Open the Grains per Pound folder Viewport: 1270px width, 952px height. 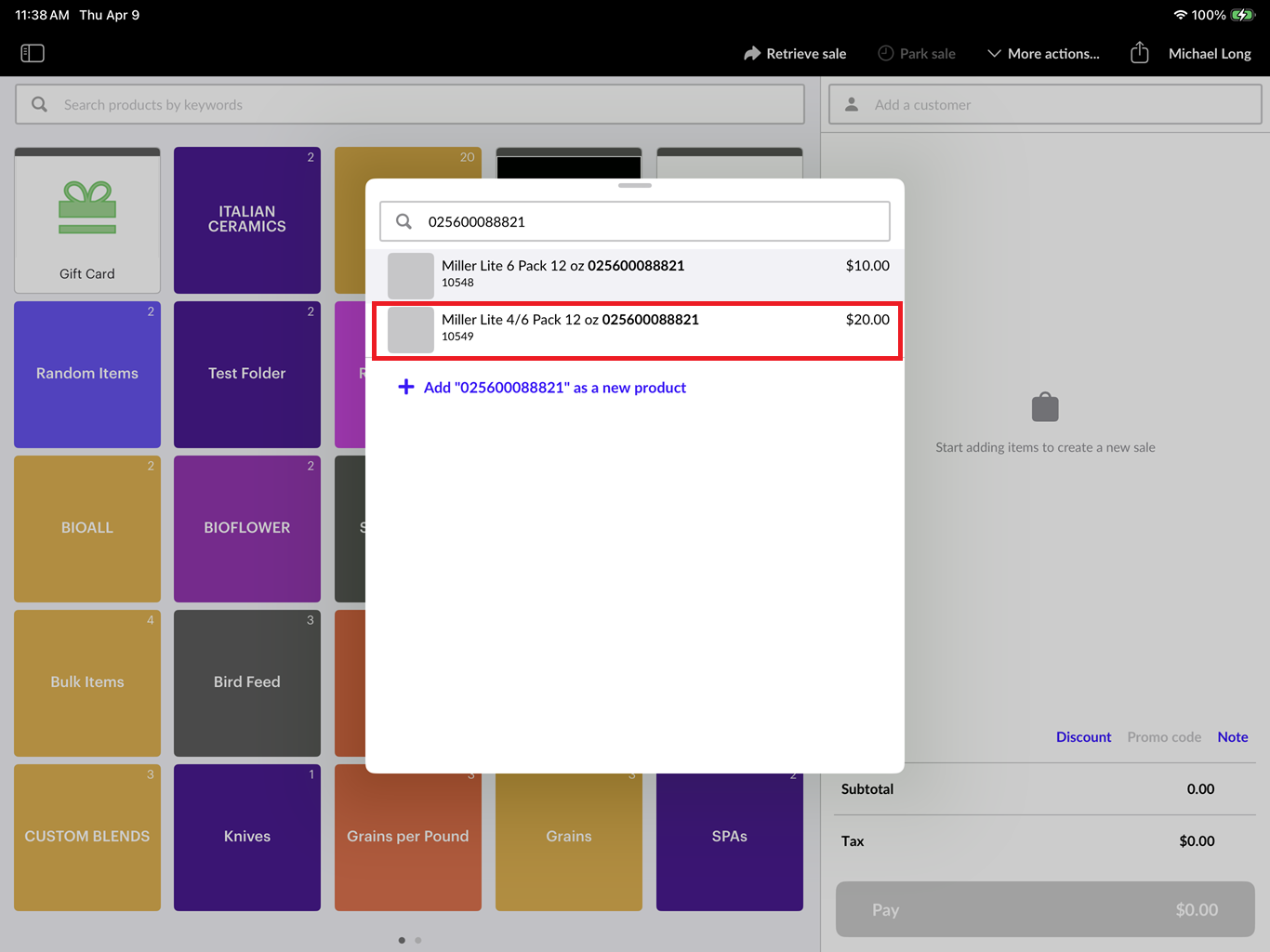coord(408,838)
